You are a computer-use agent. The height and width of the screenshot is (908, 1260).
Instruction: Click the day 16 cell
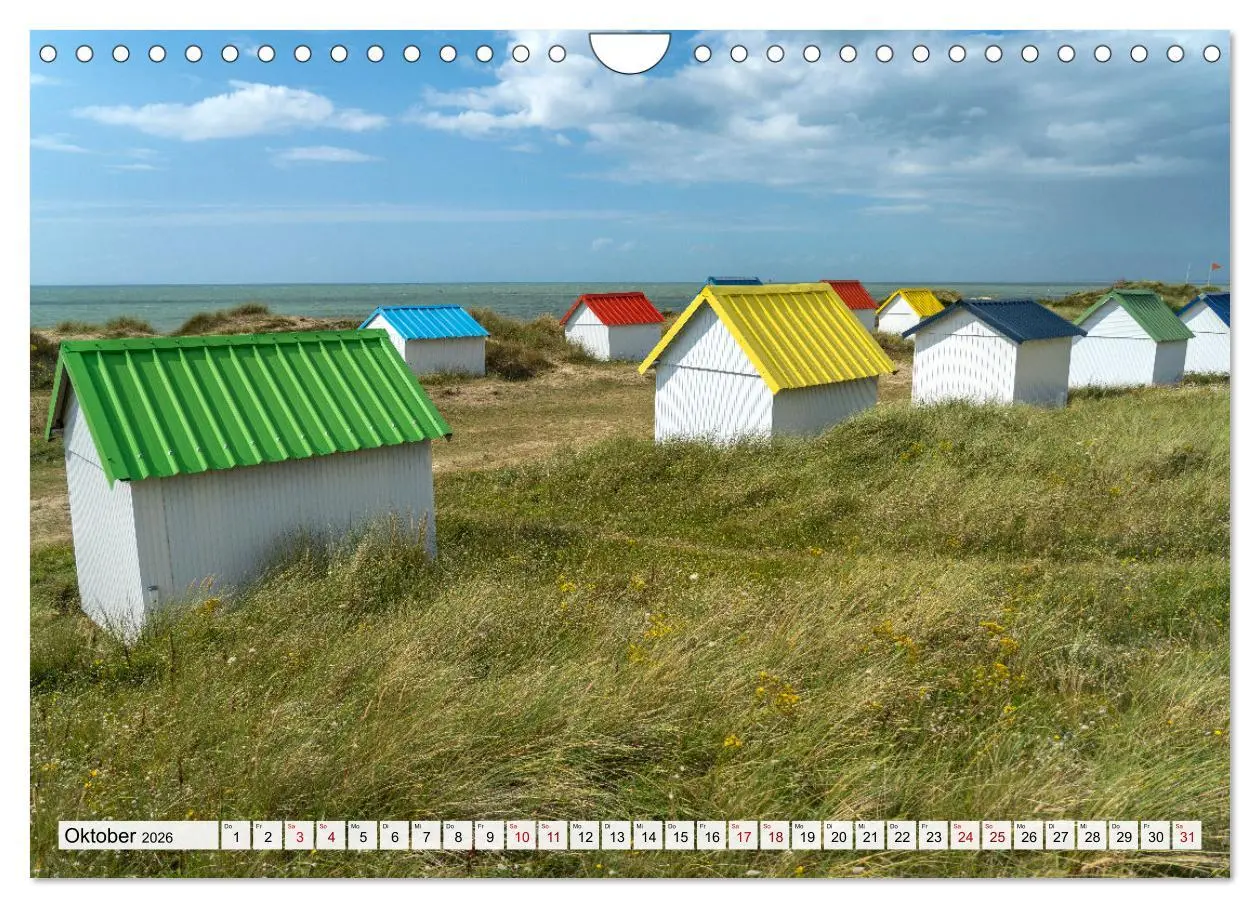[711, 836]
